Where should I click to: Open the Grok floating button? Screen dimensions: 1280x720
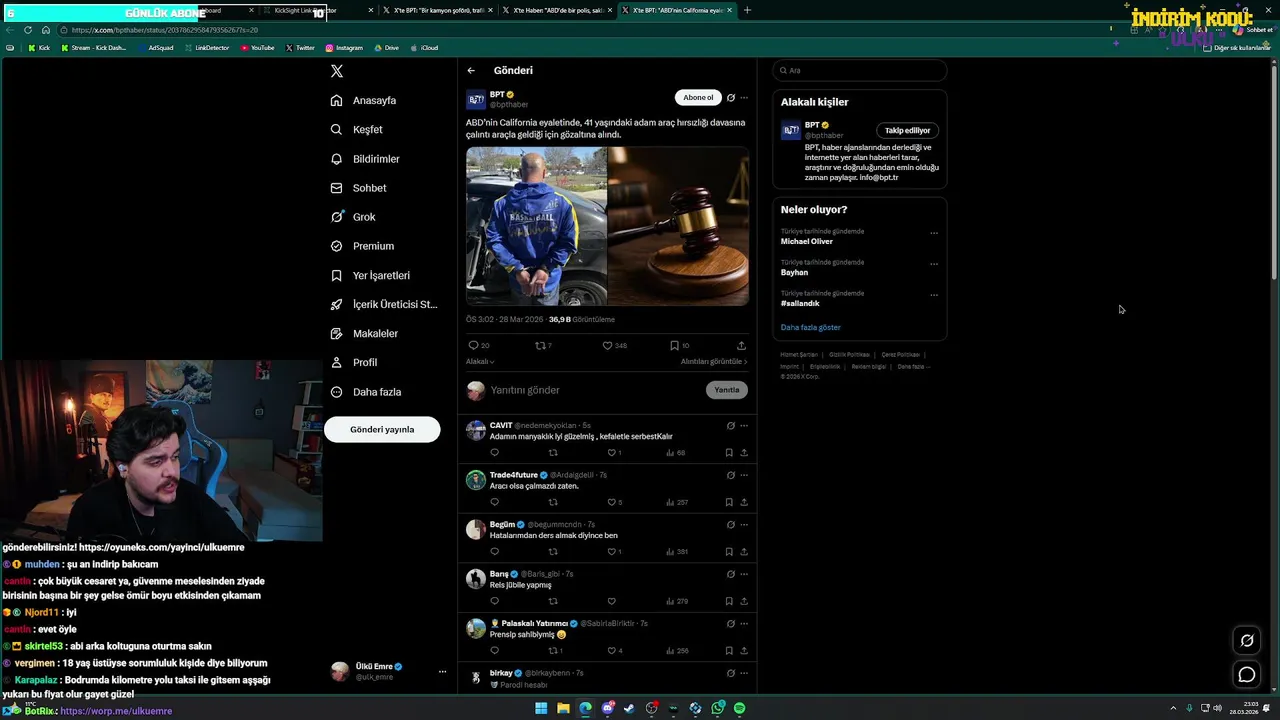(1247, 641)
